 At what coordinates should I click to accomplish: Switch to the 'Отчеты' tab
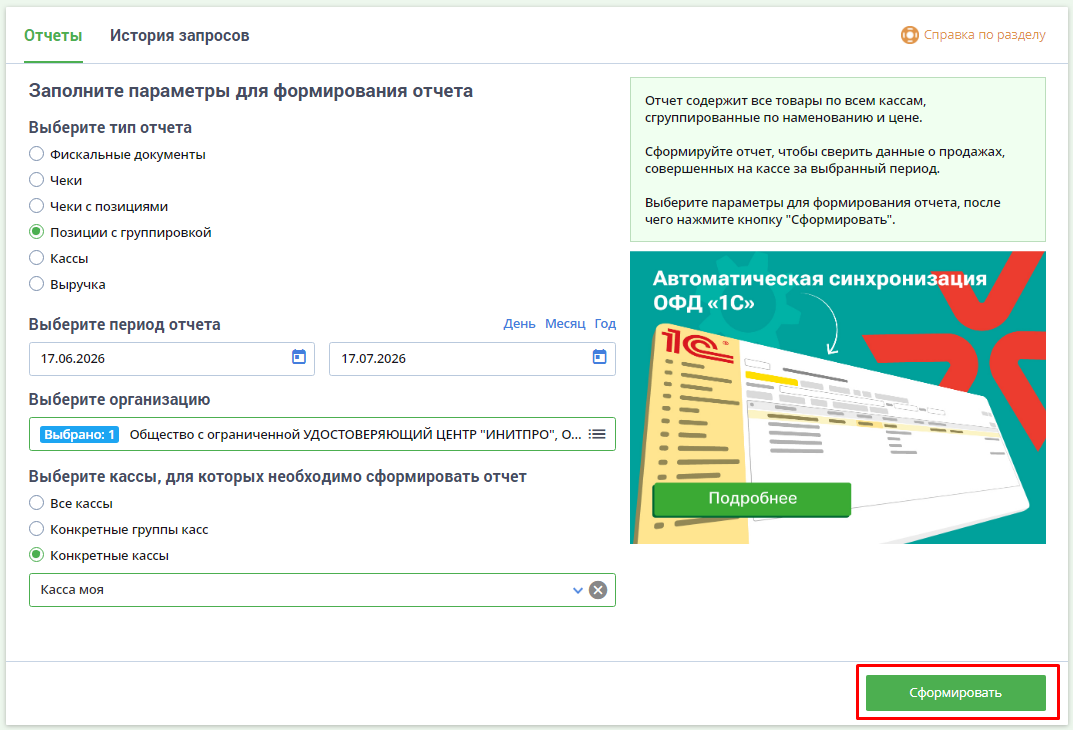[53, 36]
